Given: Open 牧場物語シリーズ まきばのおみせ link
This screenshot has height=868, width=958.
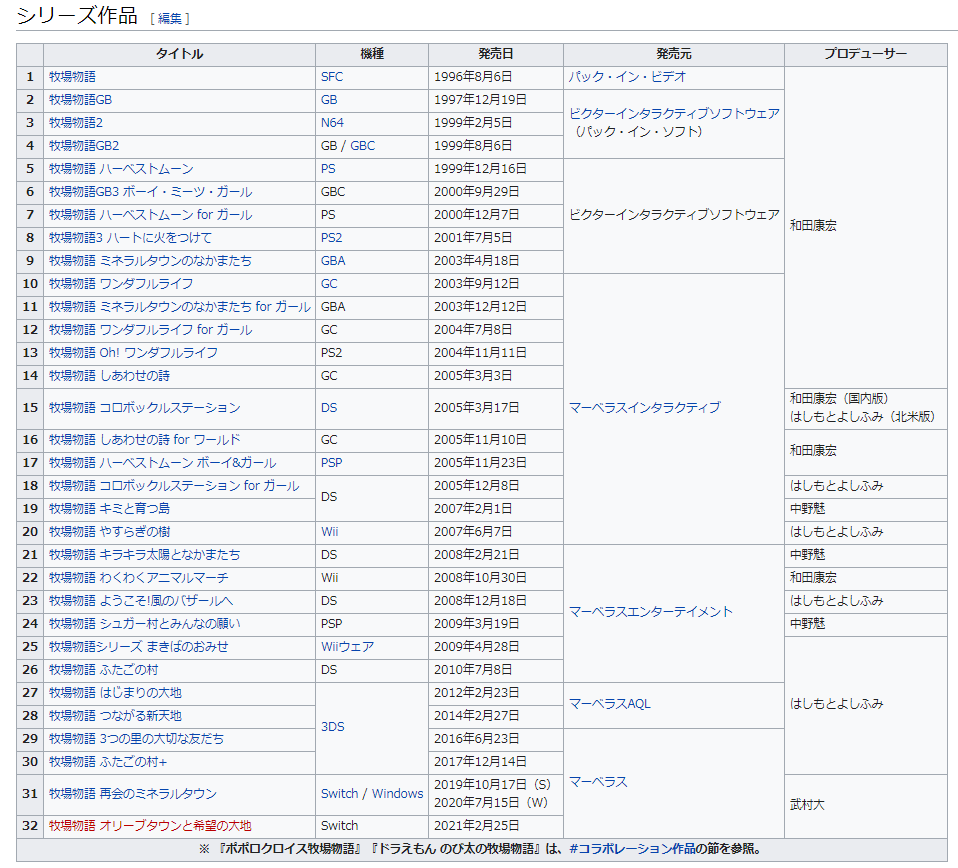Looking at the screenshot, I should pyautogui.click(x=139, y=647).
